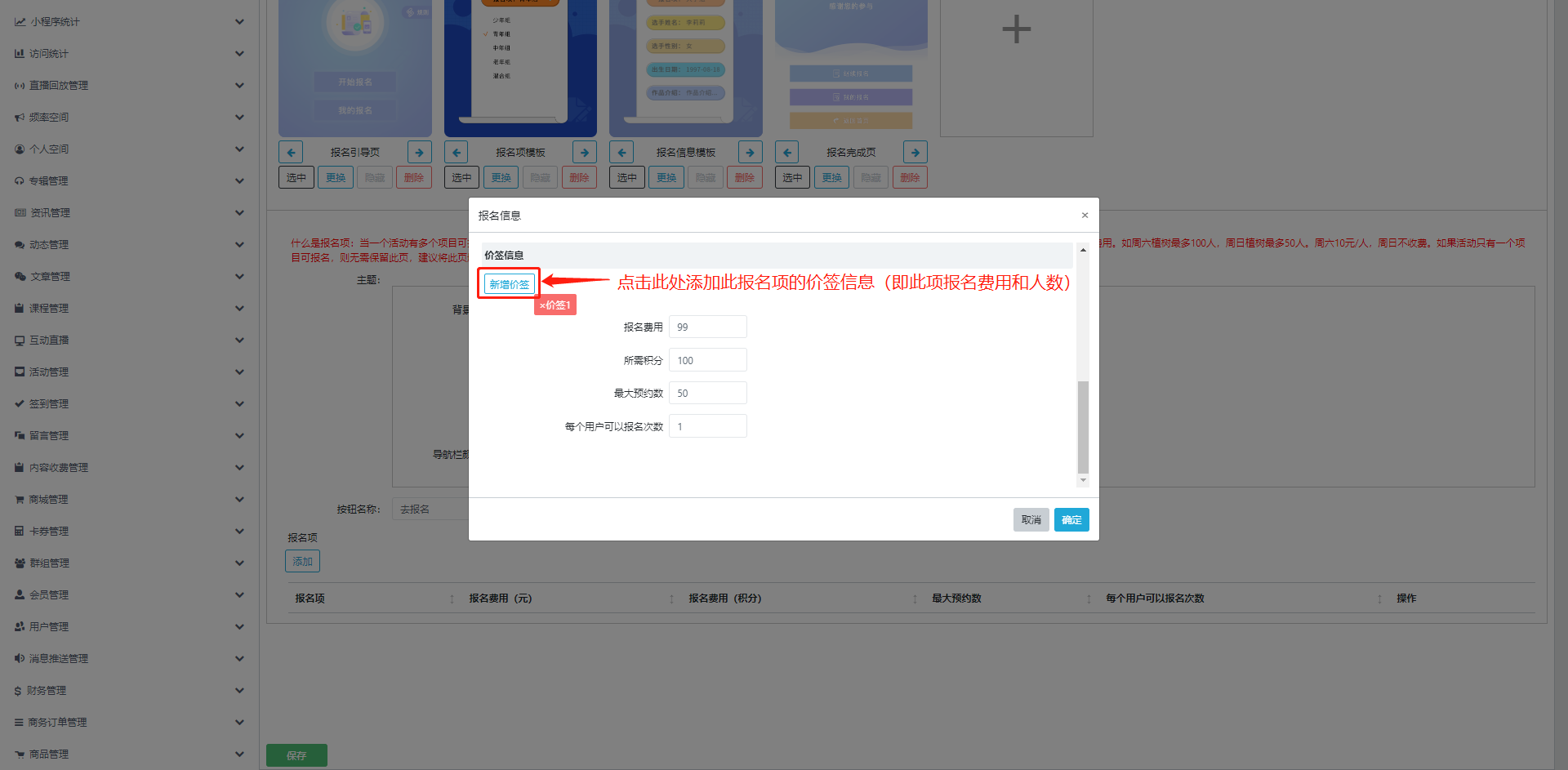The image size is (1568, 770).
Task: Click the 确定 confirm button
Action: (1071, 520)
